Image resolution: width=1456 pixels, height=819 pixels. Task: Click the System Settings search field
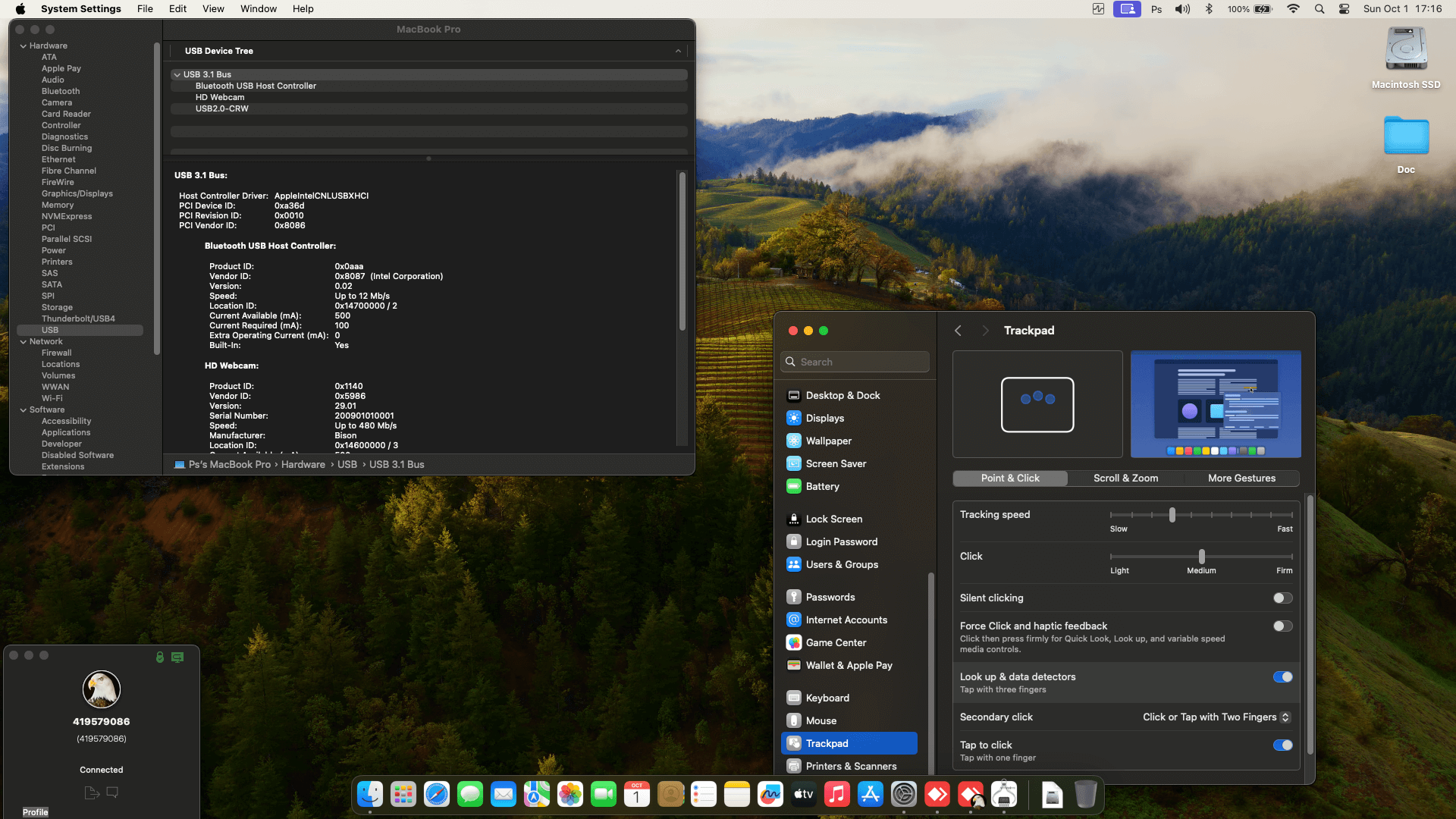click(x=855, y=362)
